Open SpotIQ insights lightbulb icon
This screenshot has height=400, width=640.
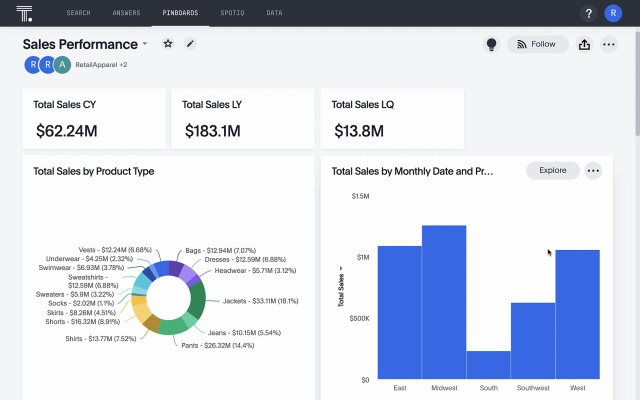tap(491, 44)
